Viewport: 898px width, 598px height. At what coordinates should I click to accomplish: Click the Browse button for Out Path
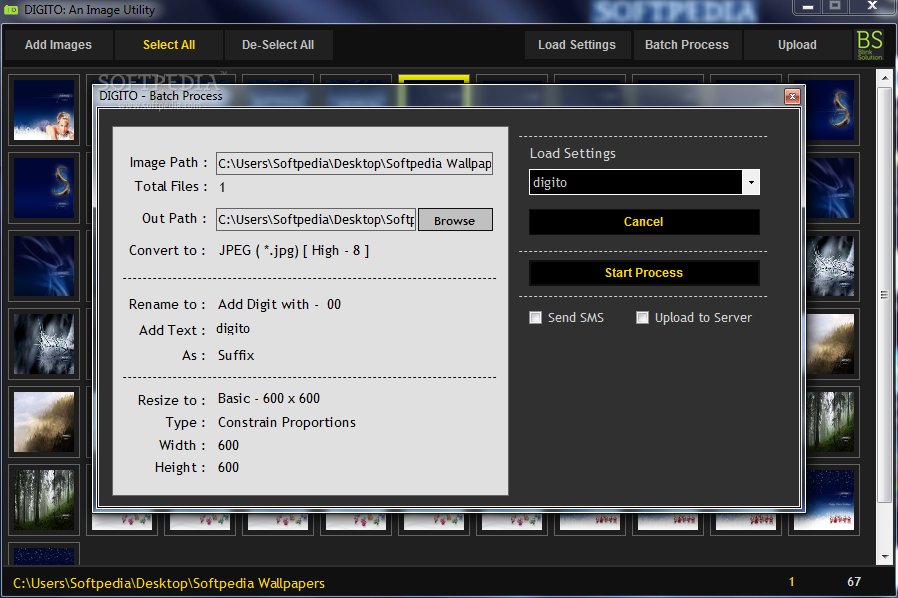coord(455,220)
